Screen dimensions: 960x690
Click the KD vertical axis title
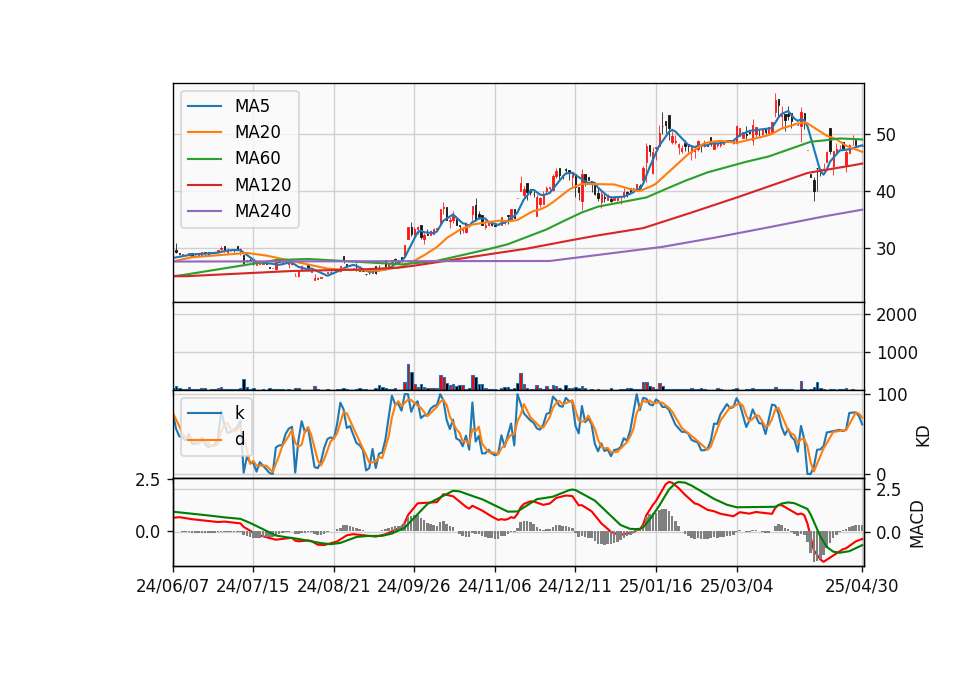click(923, 436)
